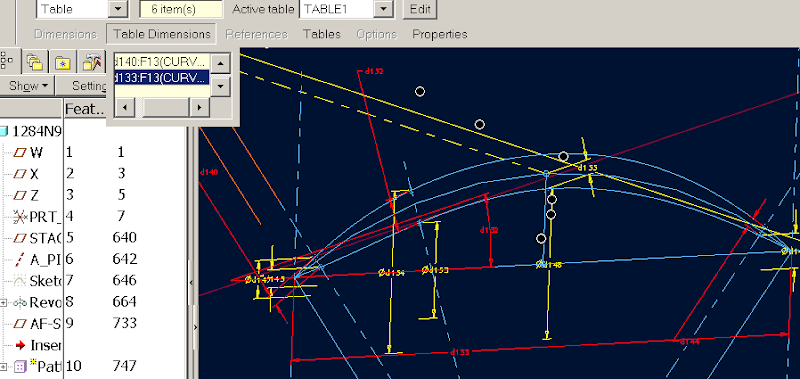Expand the Pattern tree node
Screen dimensions: 800x379
pos(4,366)
